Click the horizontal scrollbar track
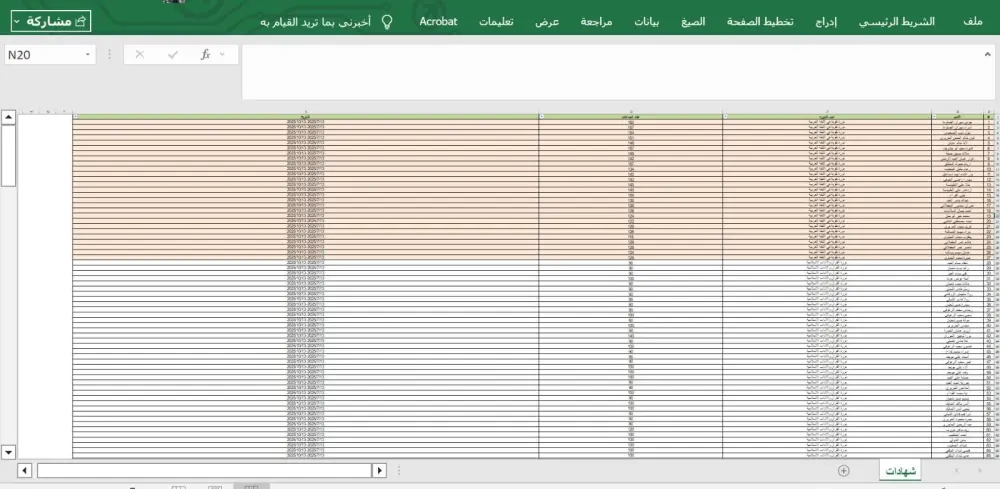1000x489 pixels. point(204,471)
